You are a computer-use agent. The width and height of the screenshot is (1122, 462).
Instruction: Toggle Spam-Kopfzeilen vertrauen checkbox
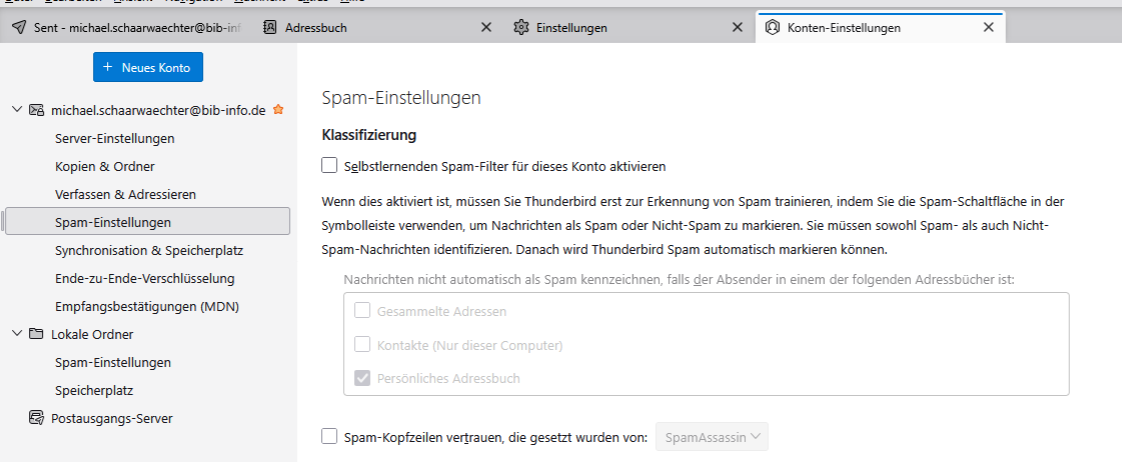pos(330,436)
